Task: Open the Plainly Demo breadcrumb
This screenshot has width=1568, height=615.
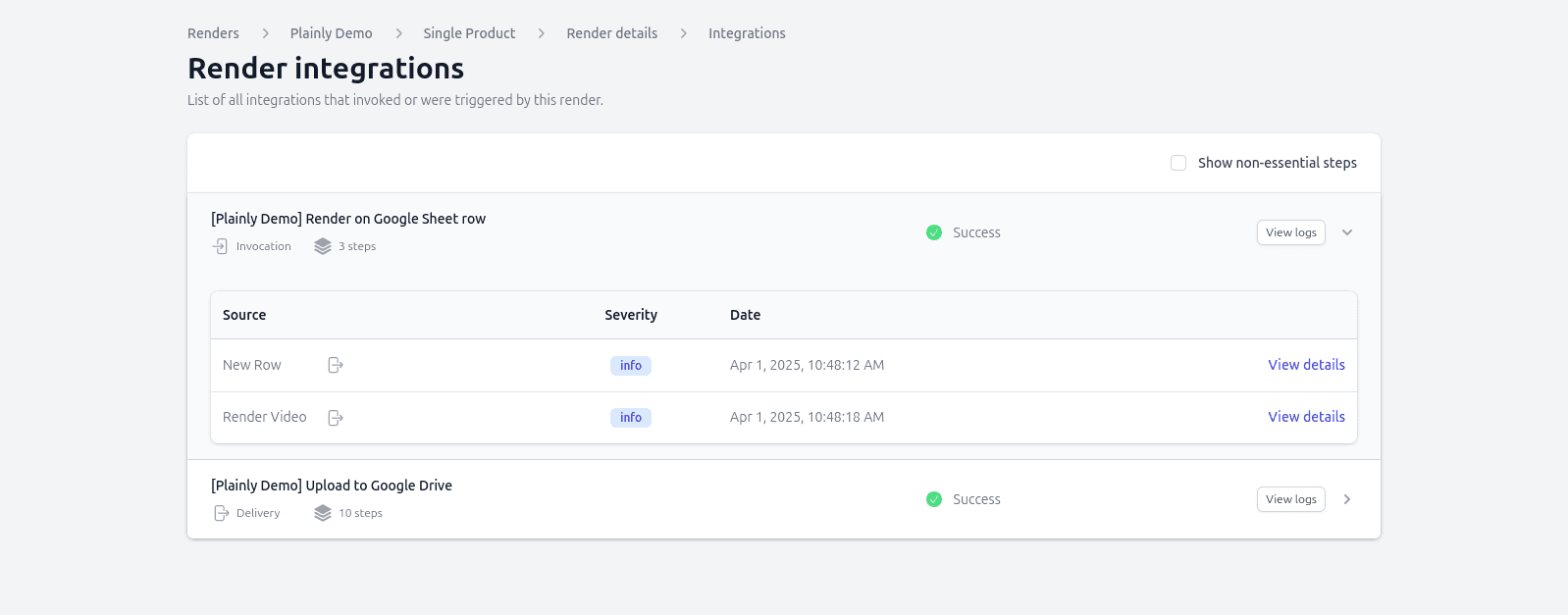Action: click(x=332, y=33)
